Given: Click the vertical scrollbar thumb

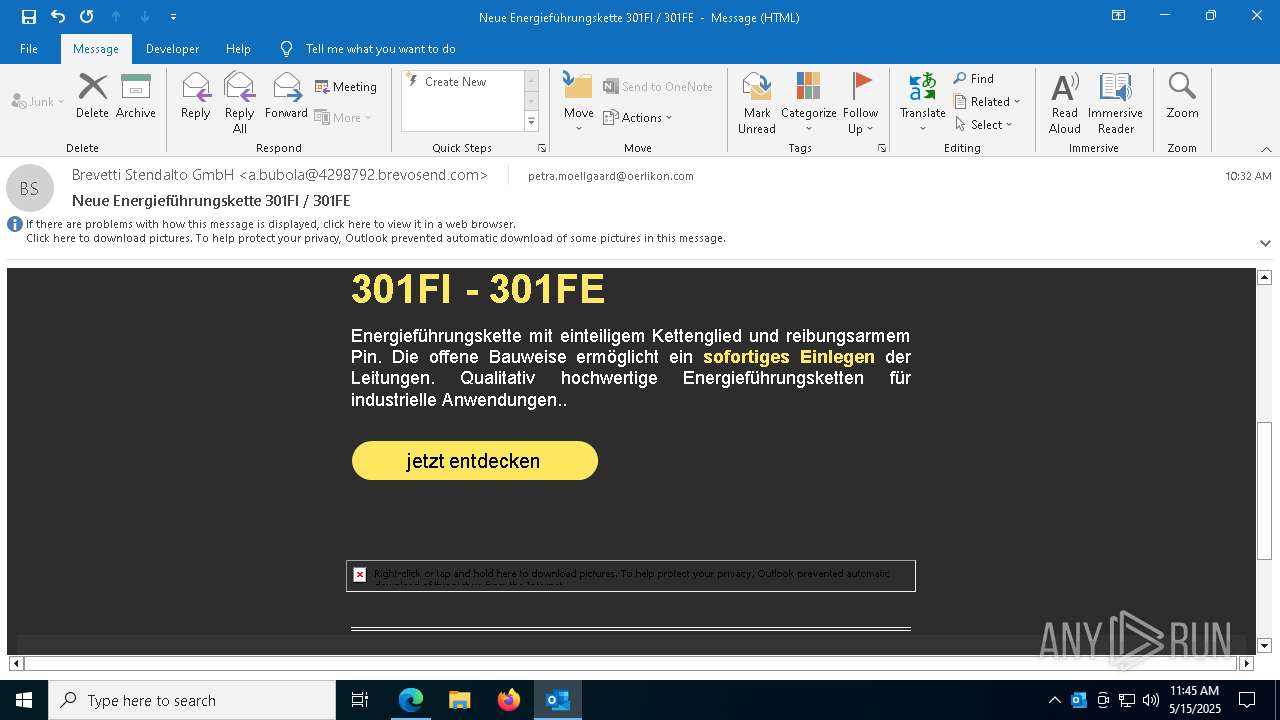Looking at the screenshot, I should [x=1264, y=491].
